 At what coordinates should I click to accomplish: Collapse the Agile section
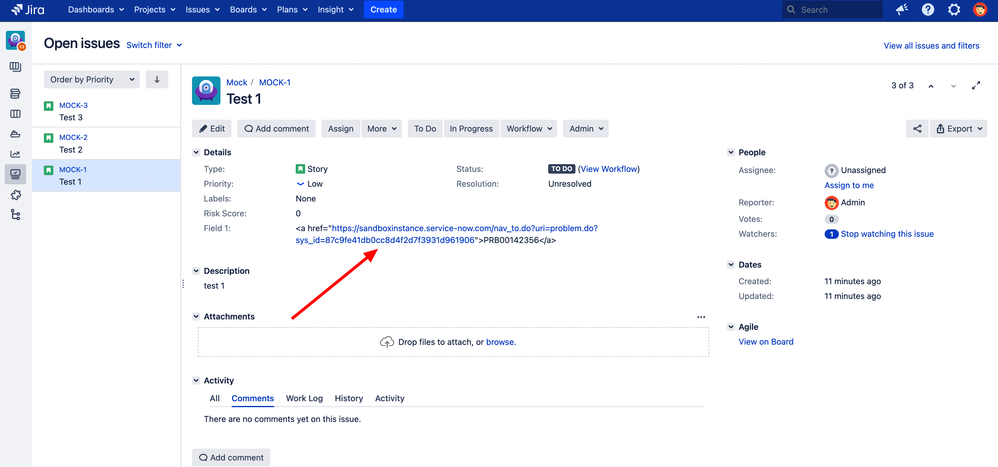(x=731, y=327)
